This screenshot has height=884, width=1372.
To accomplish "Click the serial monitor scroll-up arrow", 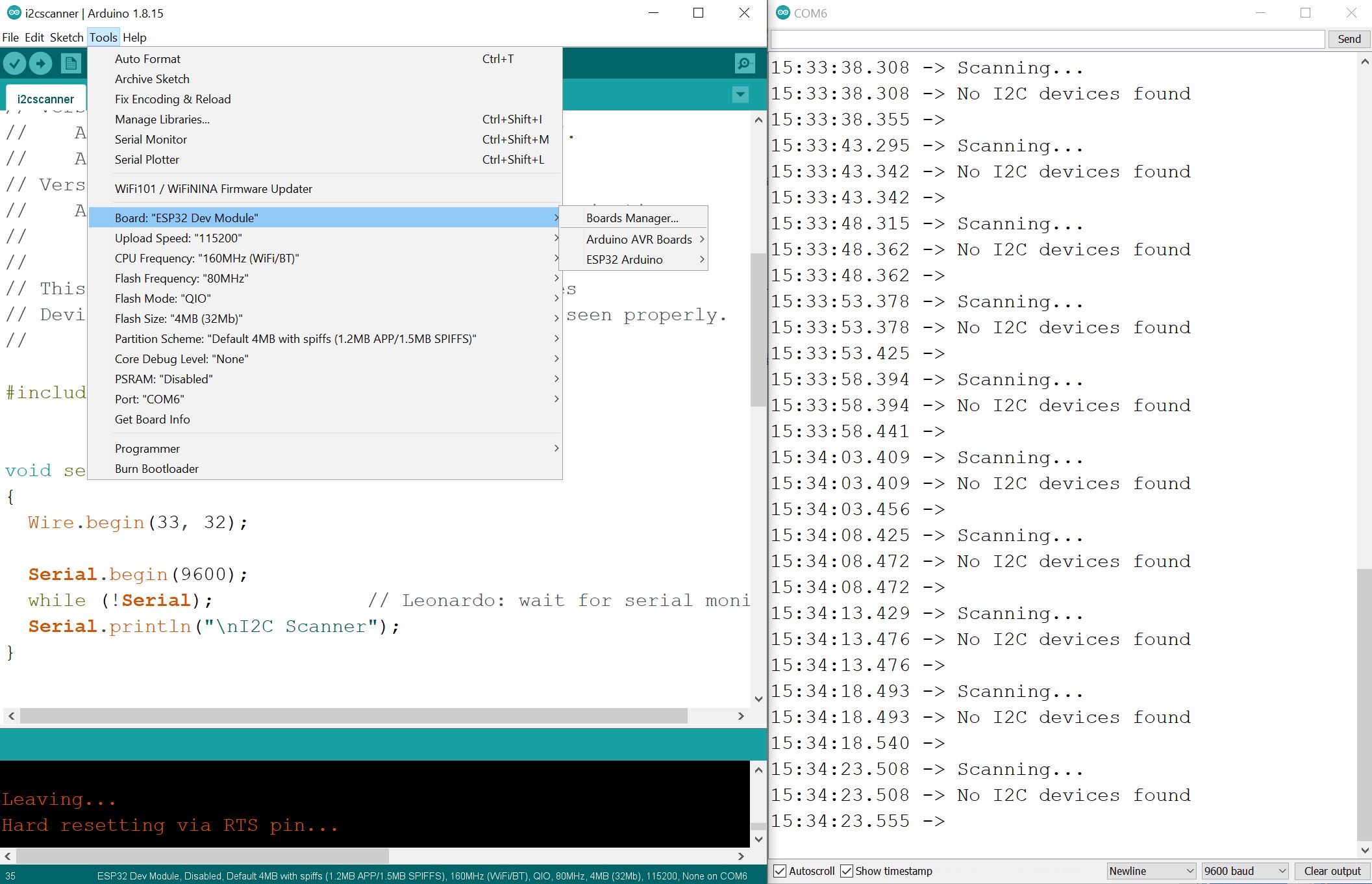I will coord(1364,62).
